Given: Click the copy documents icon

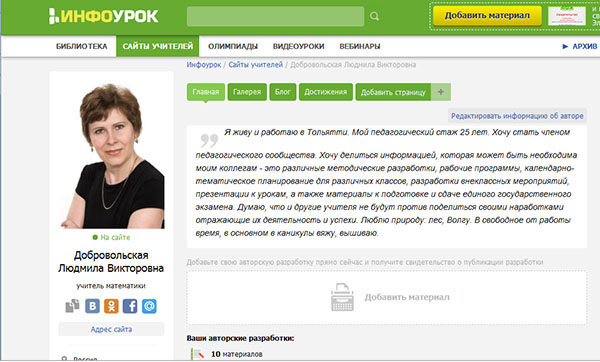Looking at the screenshot, I should (72, 306).
